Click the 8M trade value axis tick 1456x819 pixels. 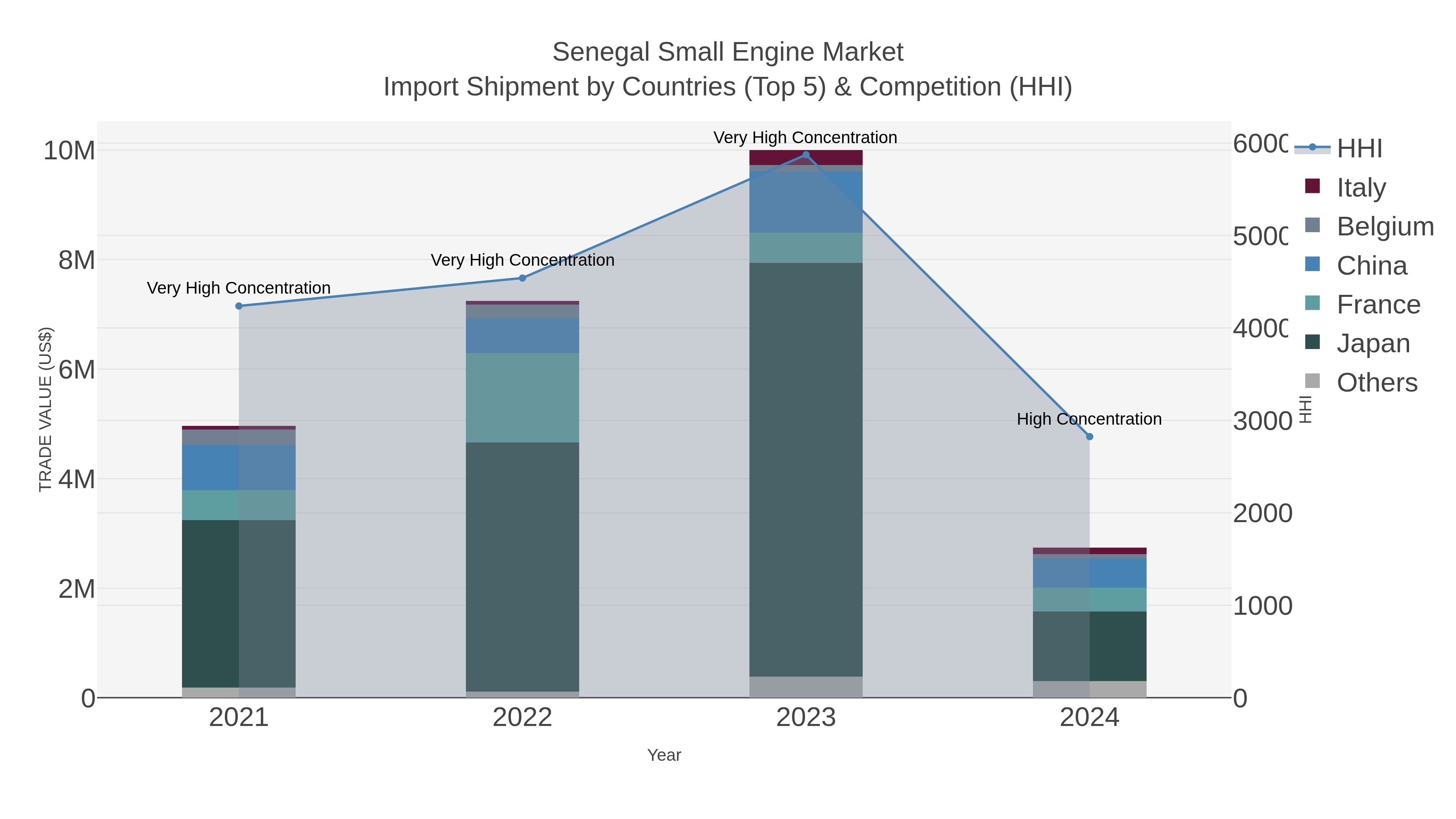76,260
